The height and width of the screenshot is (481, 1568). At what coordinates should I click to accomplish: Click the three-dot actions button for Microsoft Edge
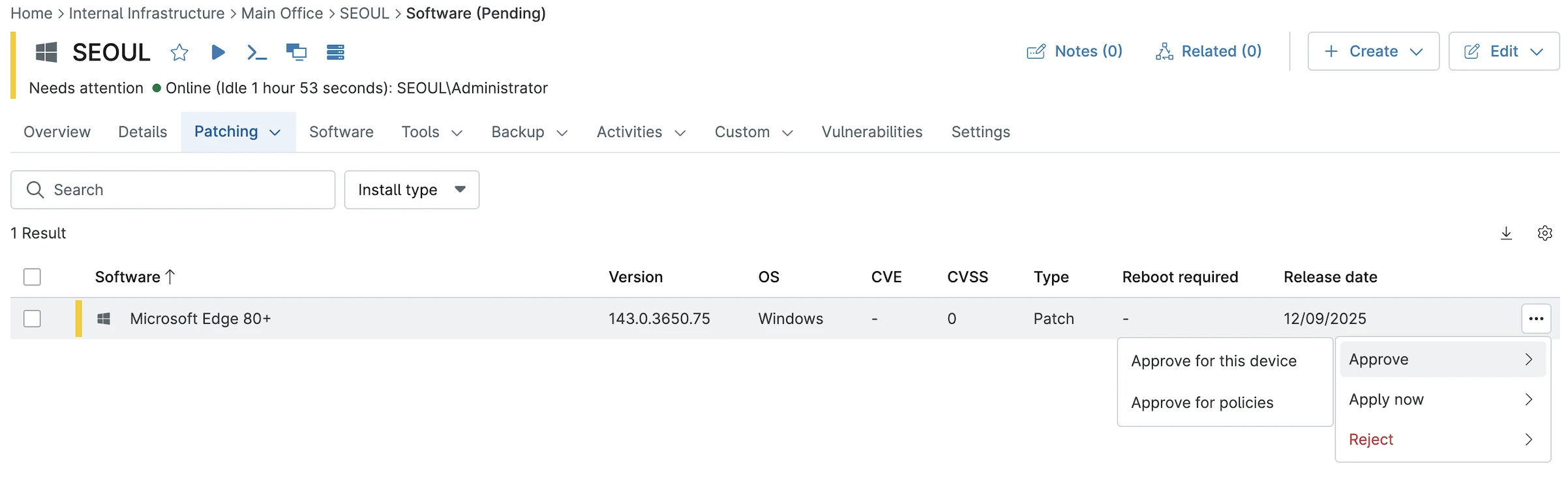click(x=1536, y=319)
